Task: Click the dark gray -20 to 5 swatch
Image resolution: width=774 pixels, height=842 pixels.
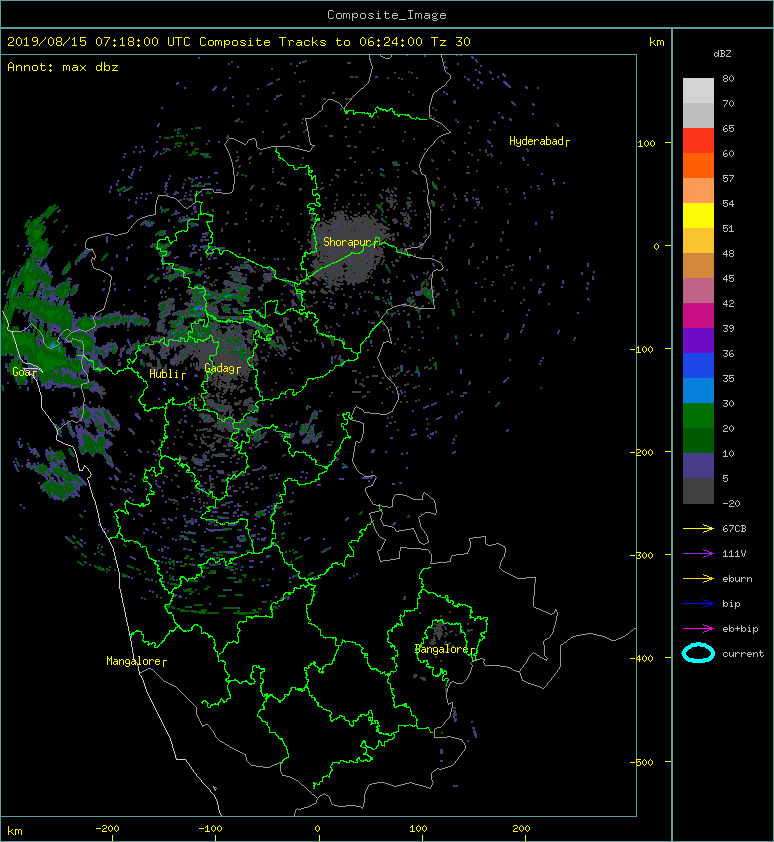Action: point(698,491)
